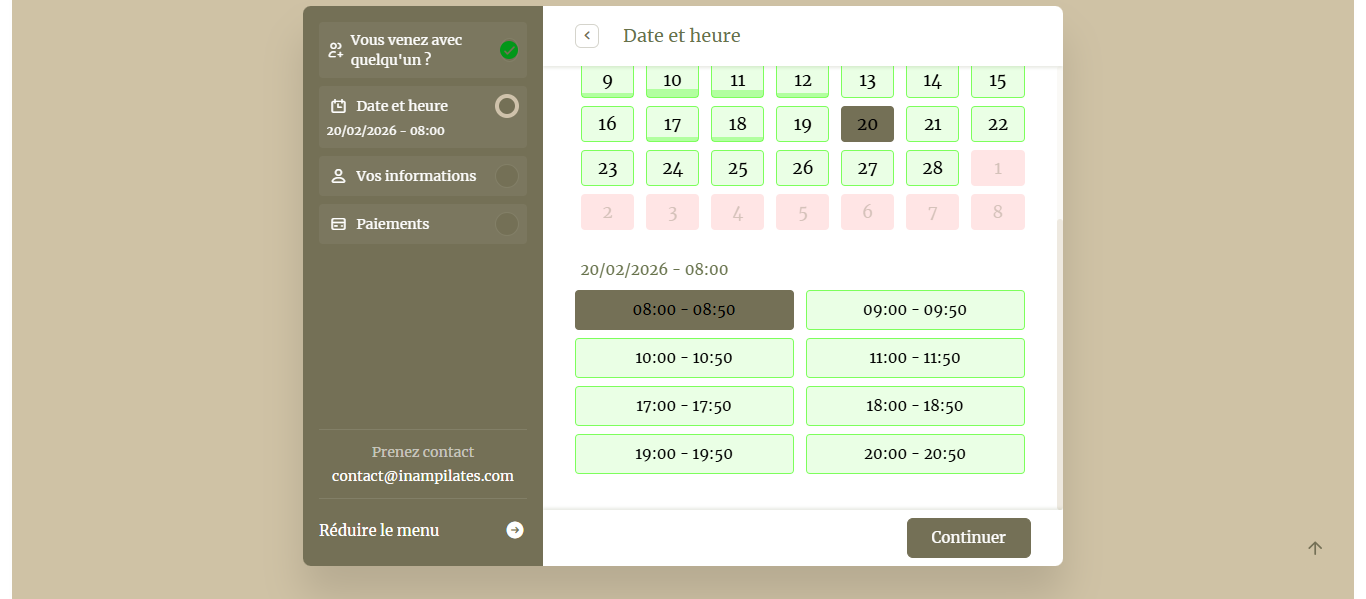Screen dimensions: 1366x599
Task: Select the 09:00 - 09:50 time slot
Action: pos(915,310)
